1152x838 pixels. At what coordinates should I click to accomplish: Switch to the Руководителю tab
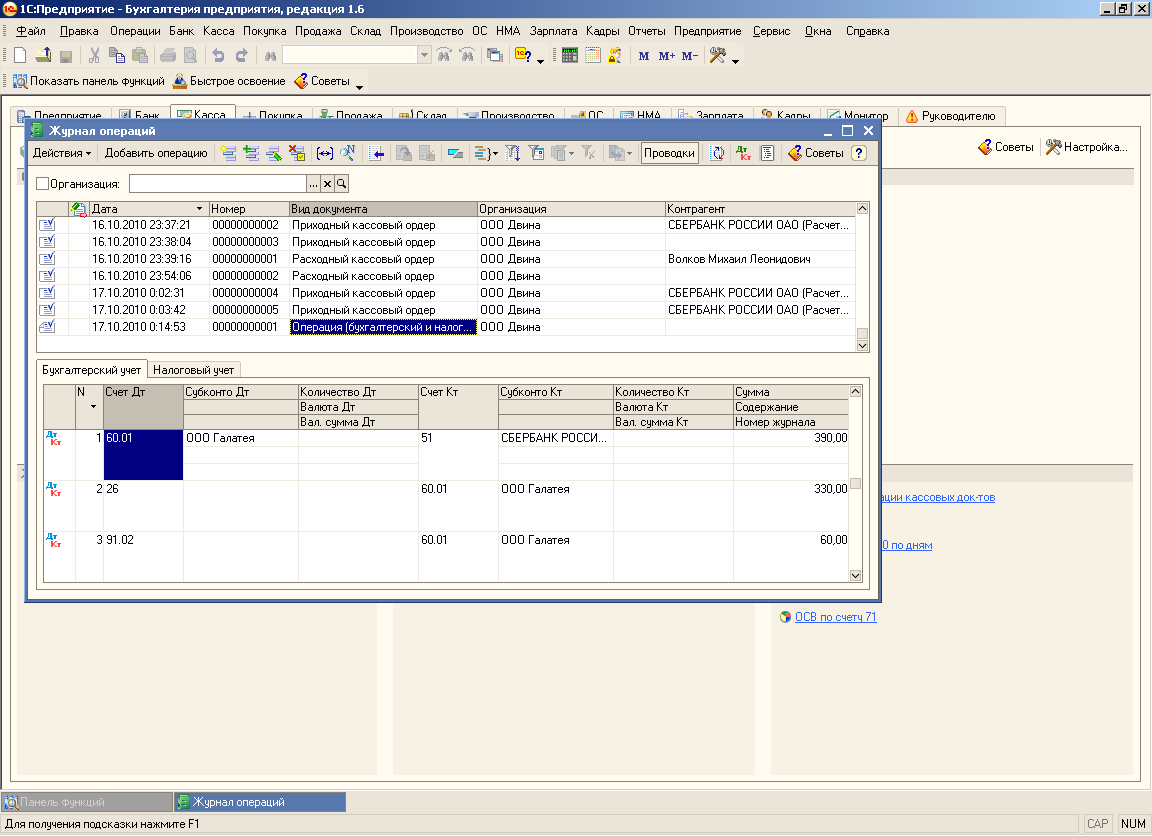click(x=951, y=116)
